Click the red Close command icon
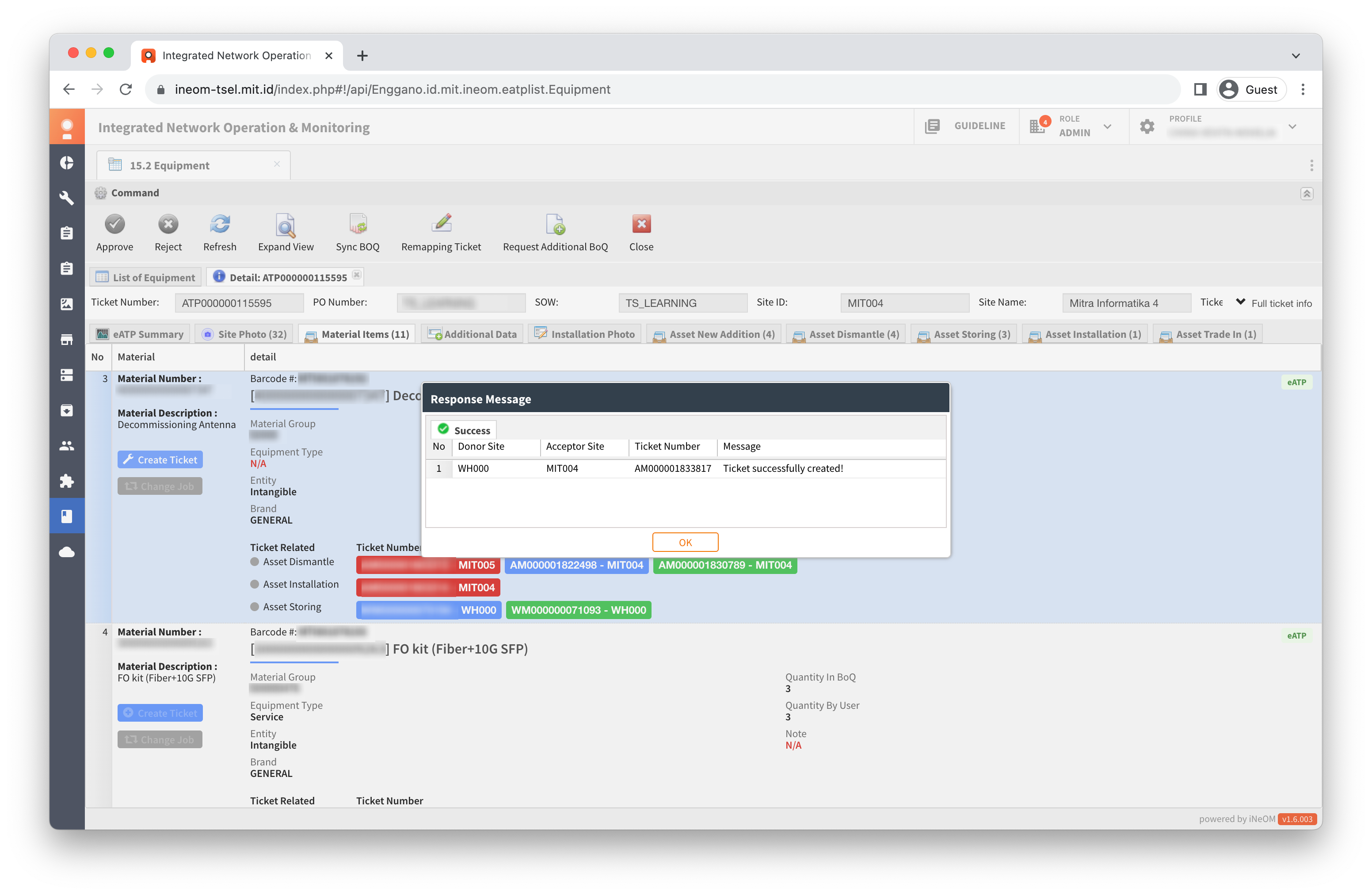 pyautogui.click(x=641, y=224)
